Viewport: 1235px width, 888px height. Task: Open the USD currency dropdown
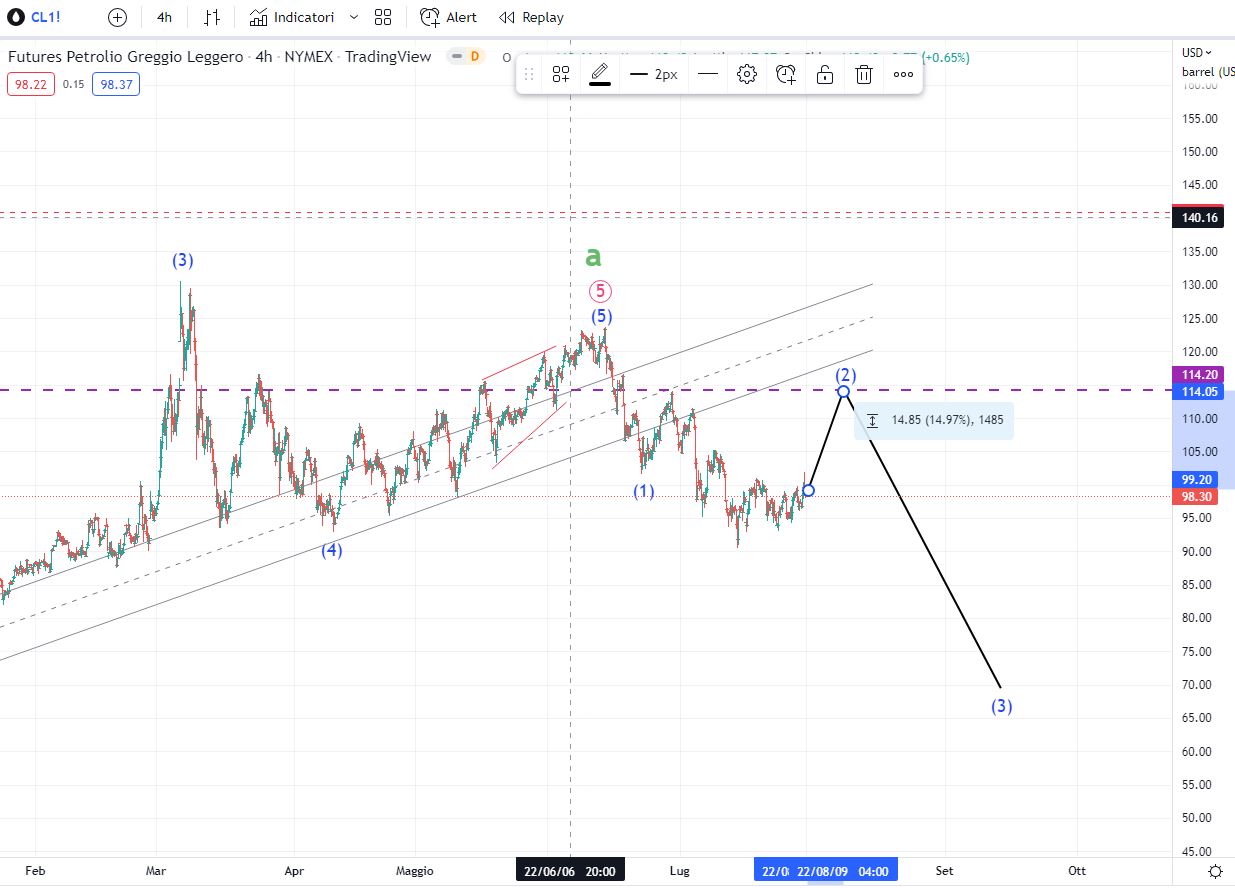[1196, 53]
